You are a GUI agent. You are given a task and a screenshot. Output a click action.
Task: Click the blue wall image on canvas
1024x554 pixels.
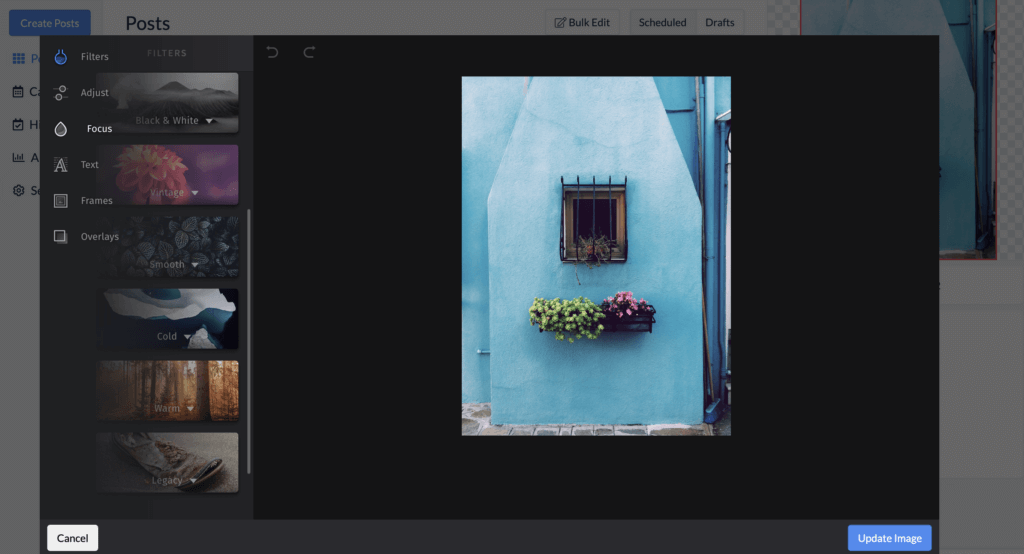click(596, 256)
